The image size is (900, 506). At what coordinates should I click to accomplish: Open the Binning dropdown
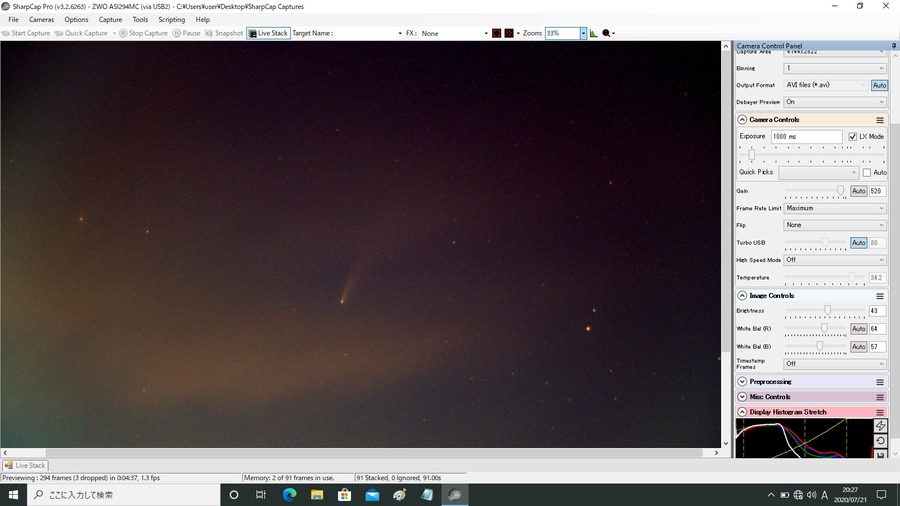[835, 68]
